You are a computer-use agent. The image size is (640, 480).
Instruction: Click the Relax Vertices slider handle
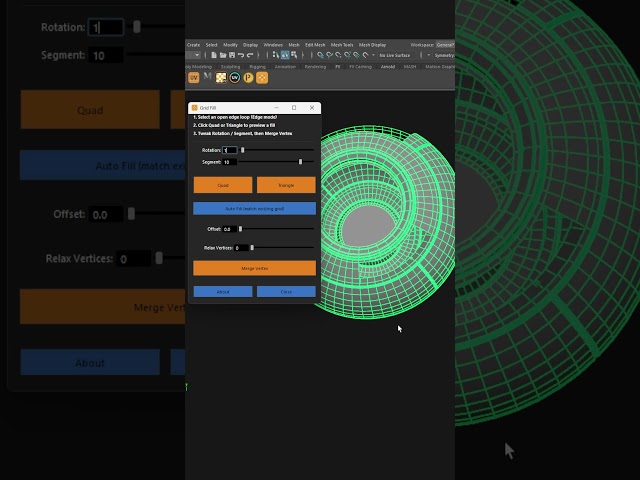pos(252,247)
